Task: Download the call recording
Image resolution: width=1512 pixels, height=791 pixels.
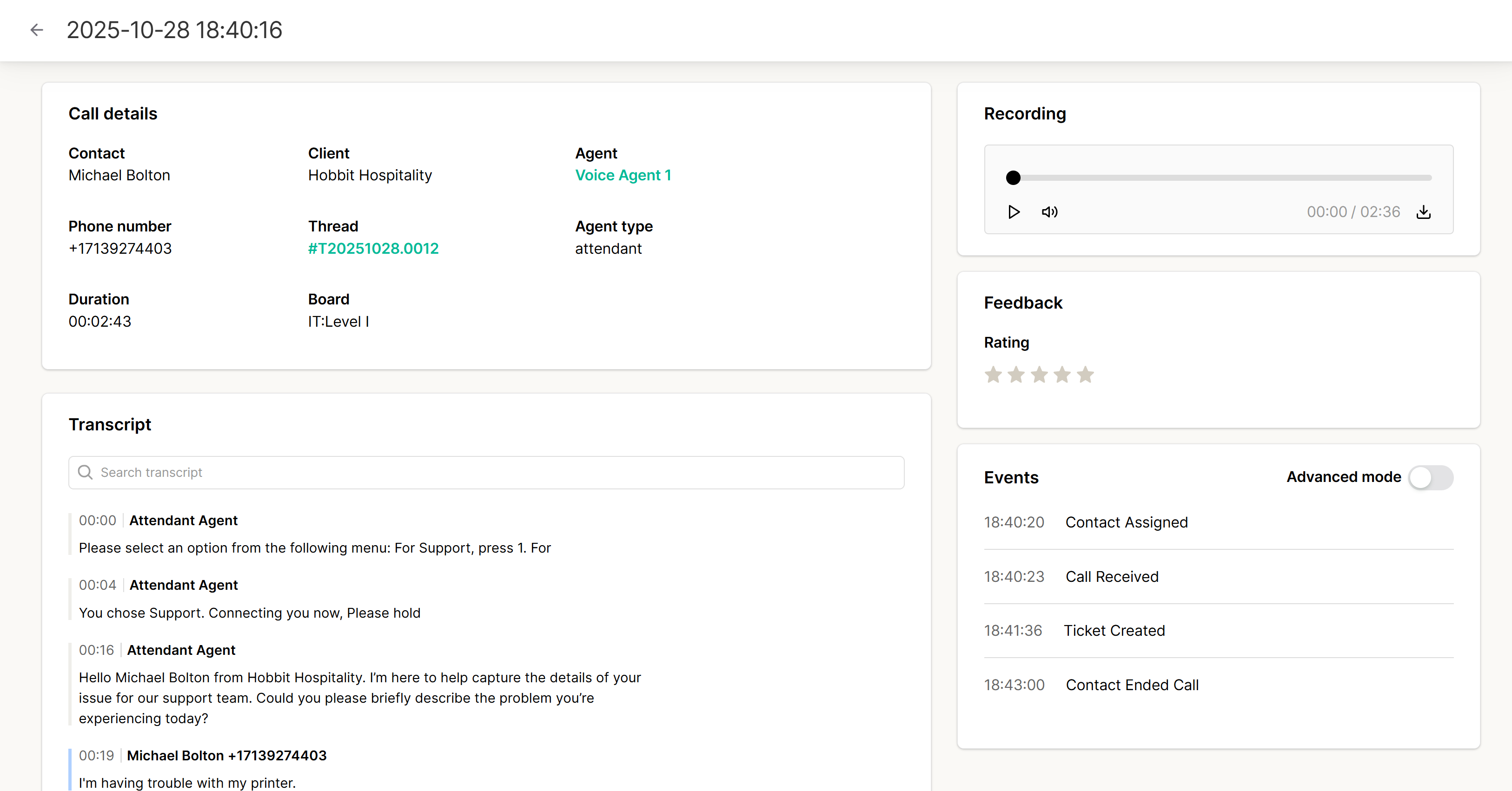Action: click(x=1423, y=212)
